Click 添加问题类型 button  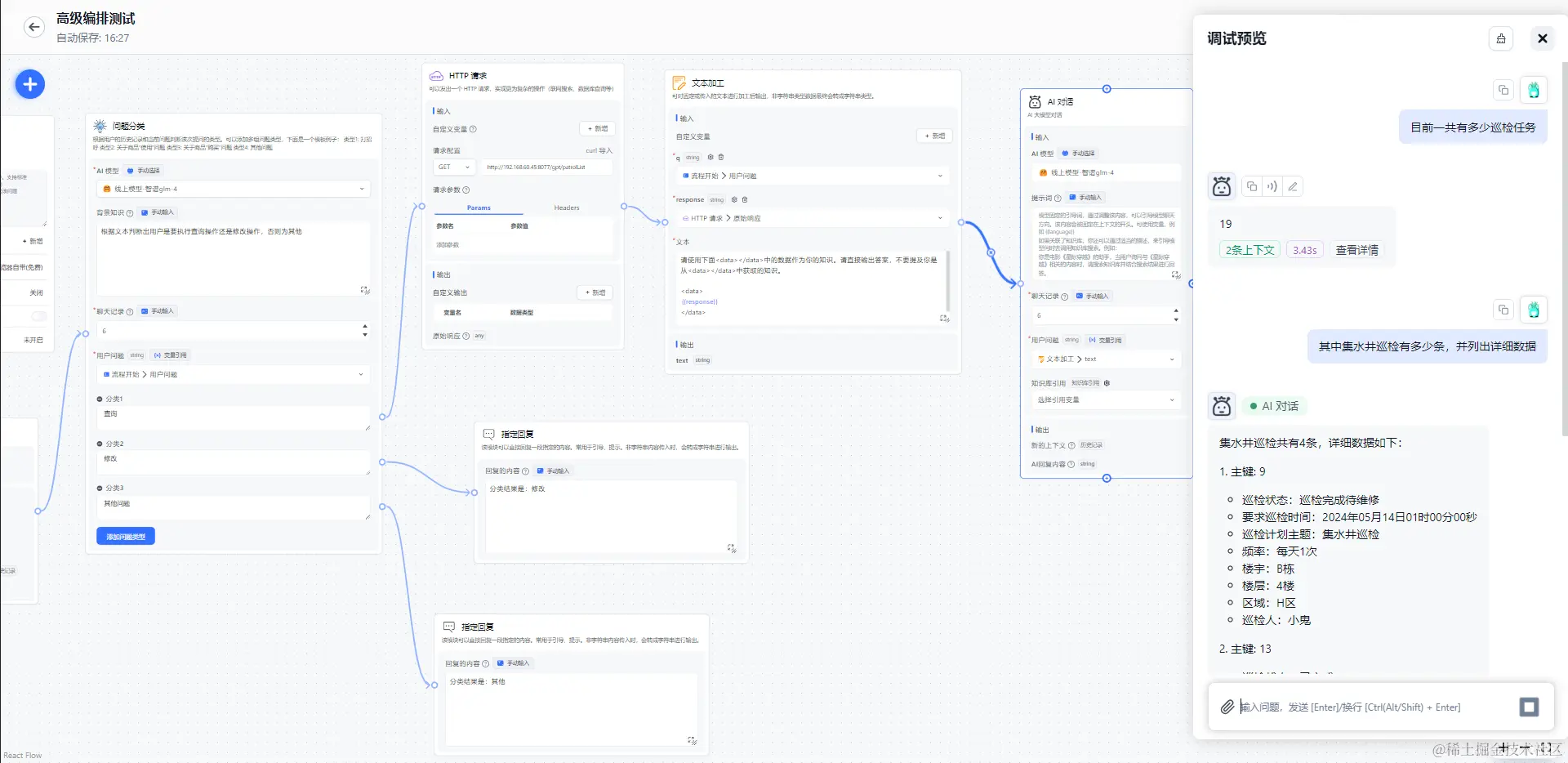(126, 537)
